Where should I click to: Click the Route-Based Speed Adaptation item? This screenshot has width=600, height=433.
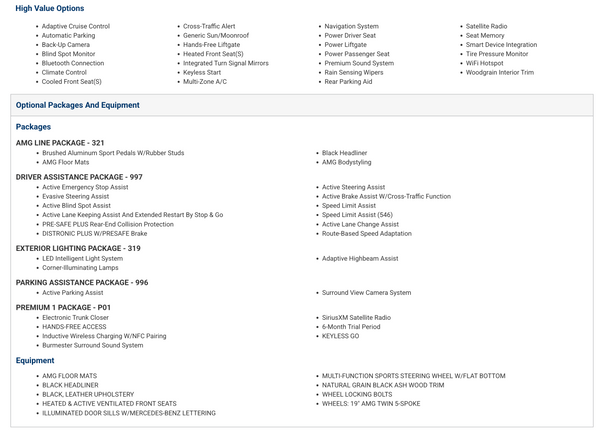click(366, 234)
